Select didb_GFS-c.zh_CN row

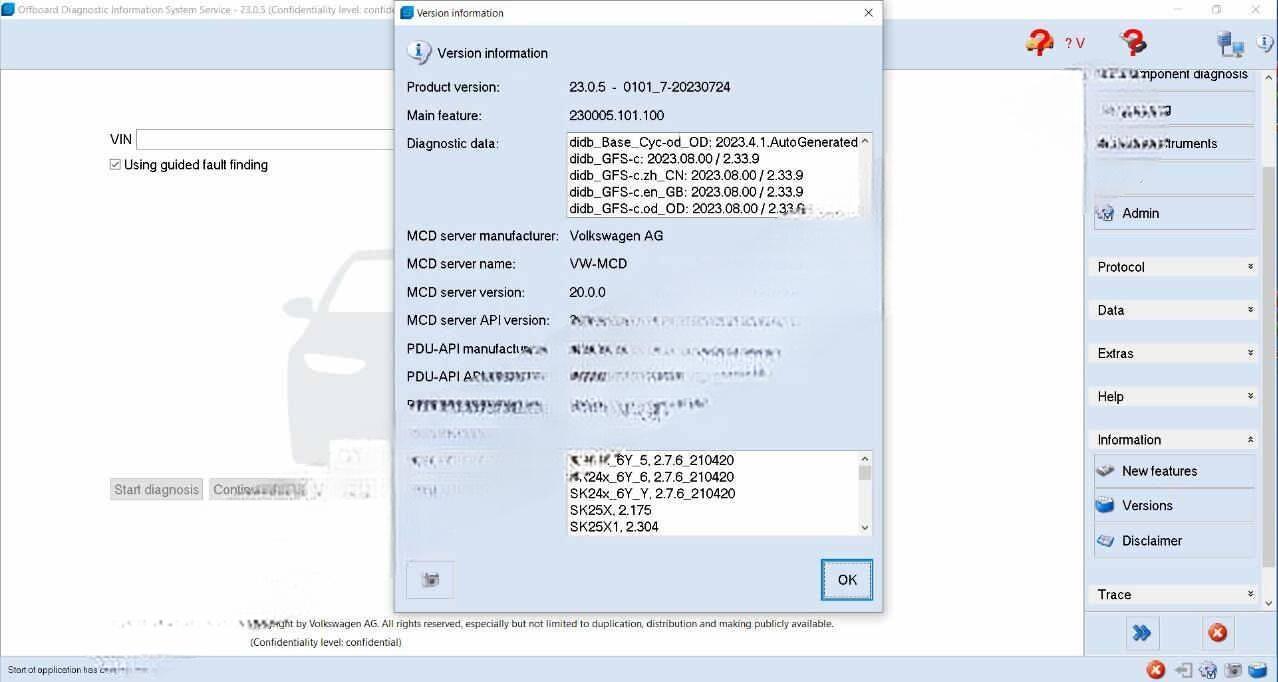[x=713, y=175]
